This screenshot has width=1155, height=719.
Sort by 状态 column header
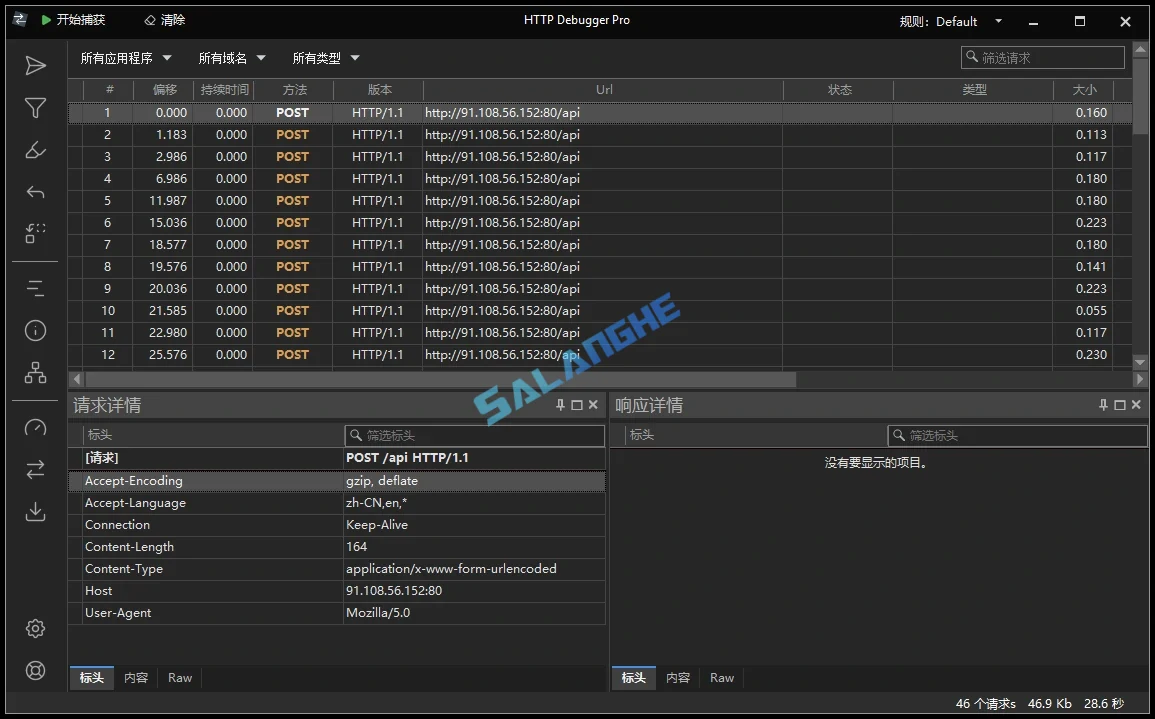pyautogui.click(x=839, y=90)
